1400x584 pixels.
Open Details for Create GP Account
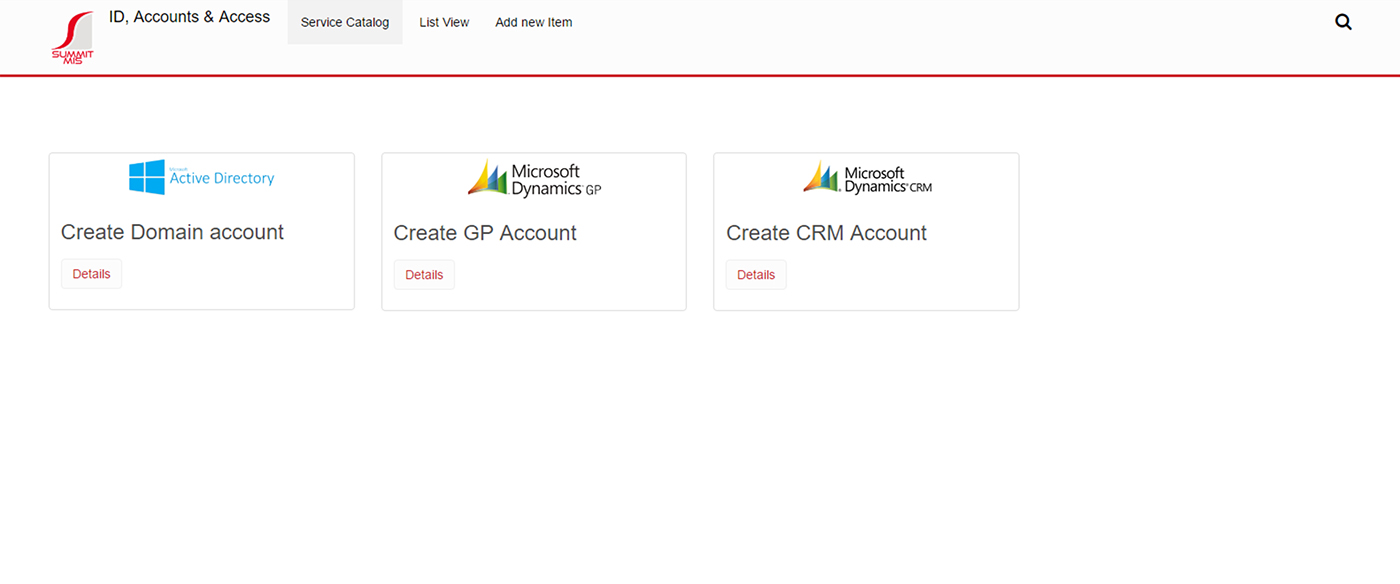(x=424, y=275)
